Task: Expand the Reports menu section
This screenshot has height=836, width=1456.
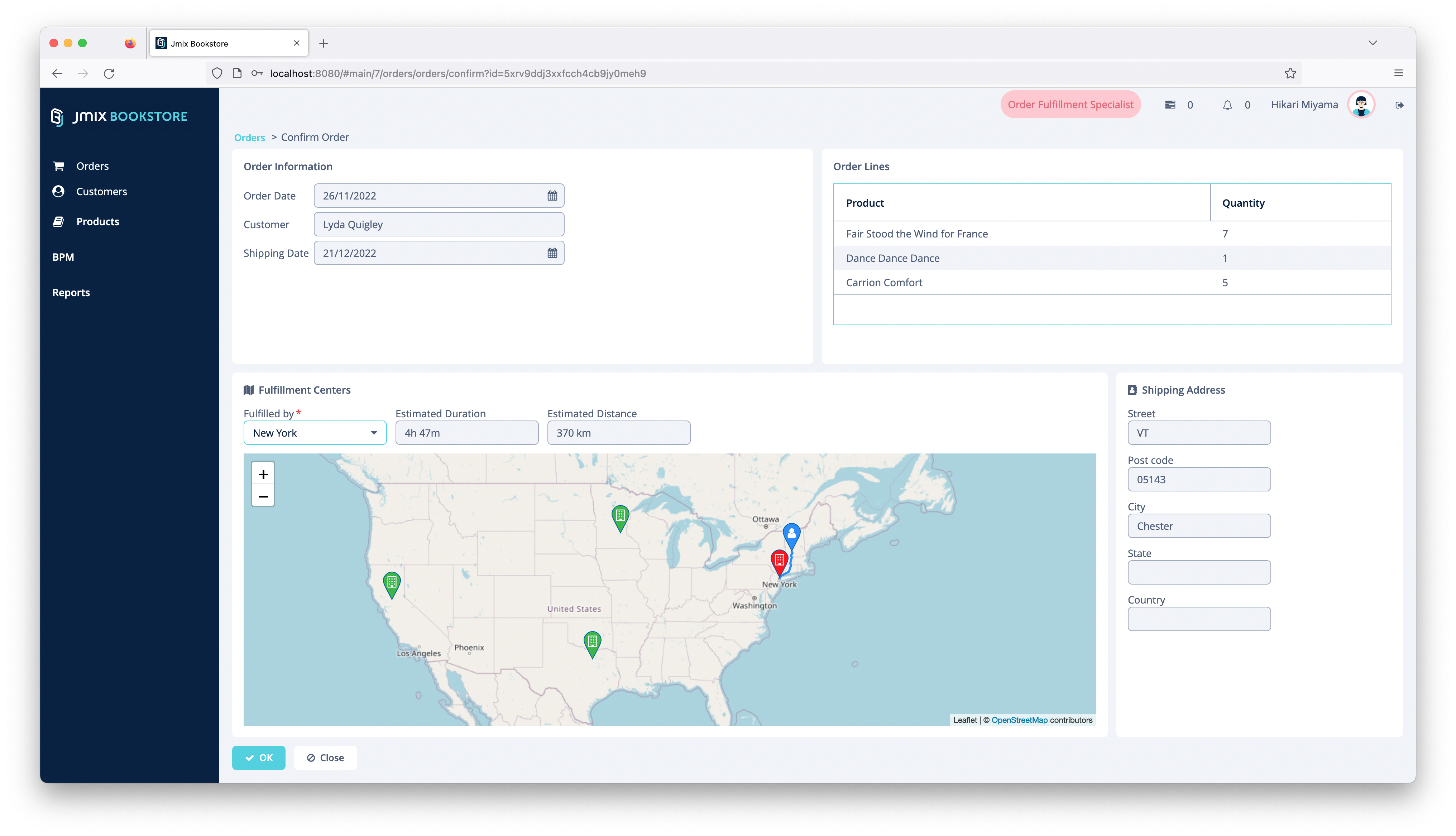Action: (71, 293)
